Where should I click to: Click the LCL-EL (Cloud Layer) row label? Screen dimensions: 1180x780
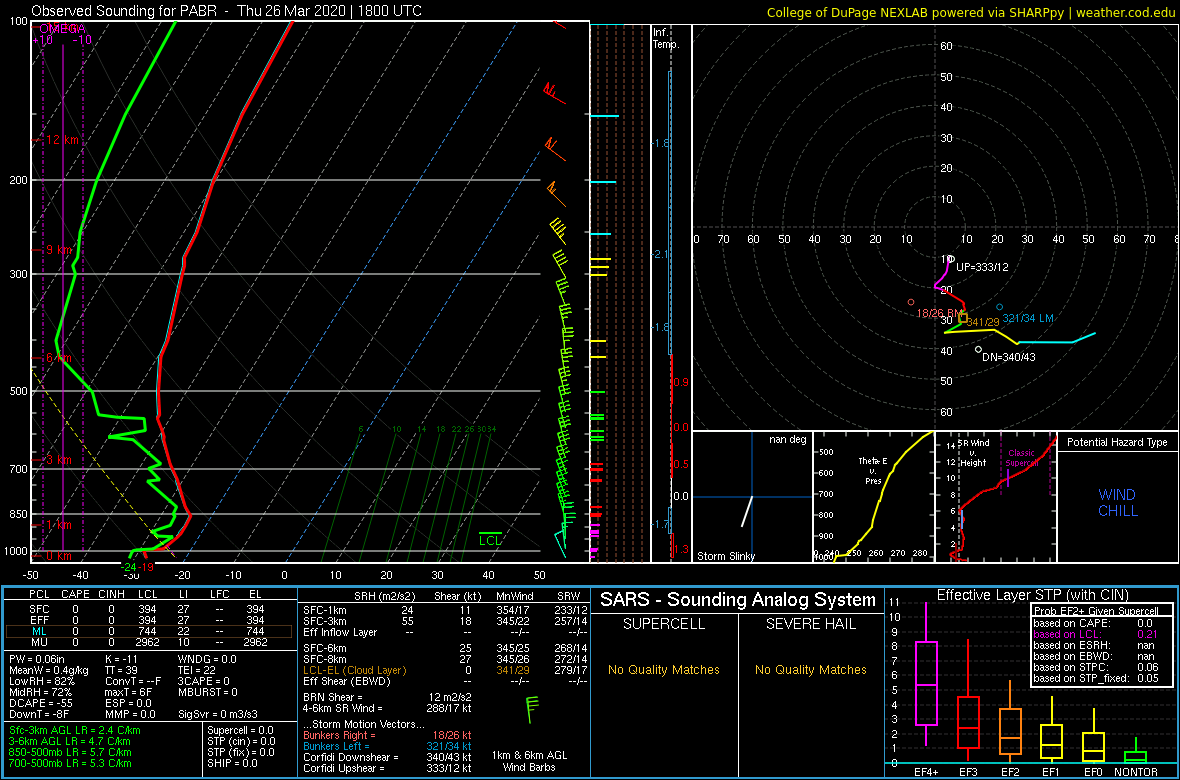pyautogui.click(x=354, y=669)
